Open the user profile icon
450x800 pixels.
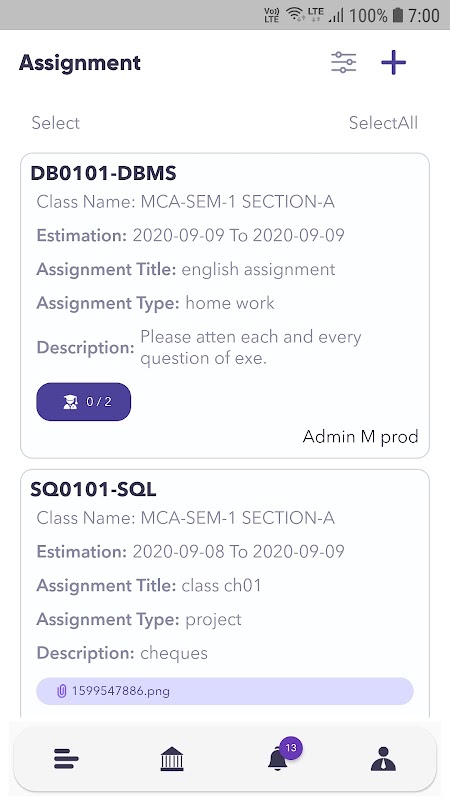pos(383,759)
